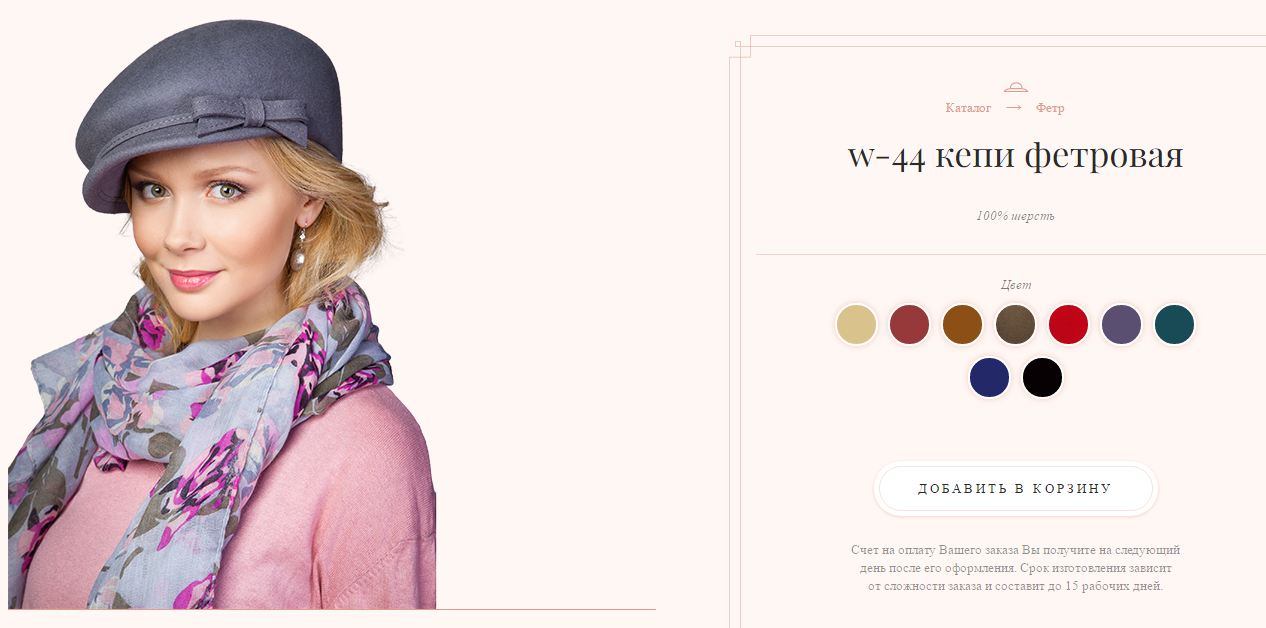This screenshot has height=628, width=1266.
Task: Pick the orange-brown color swatch
Action: [x=962, y=325]
